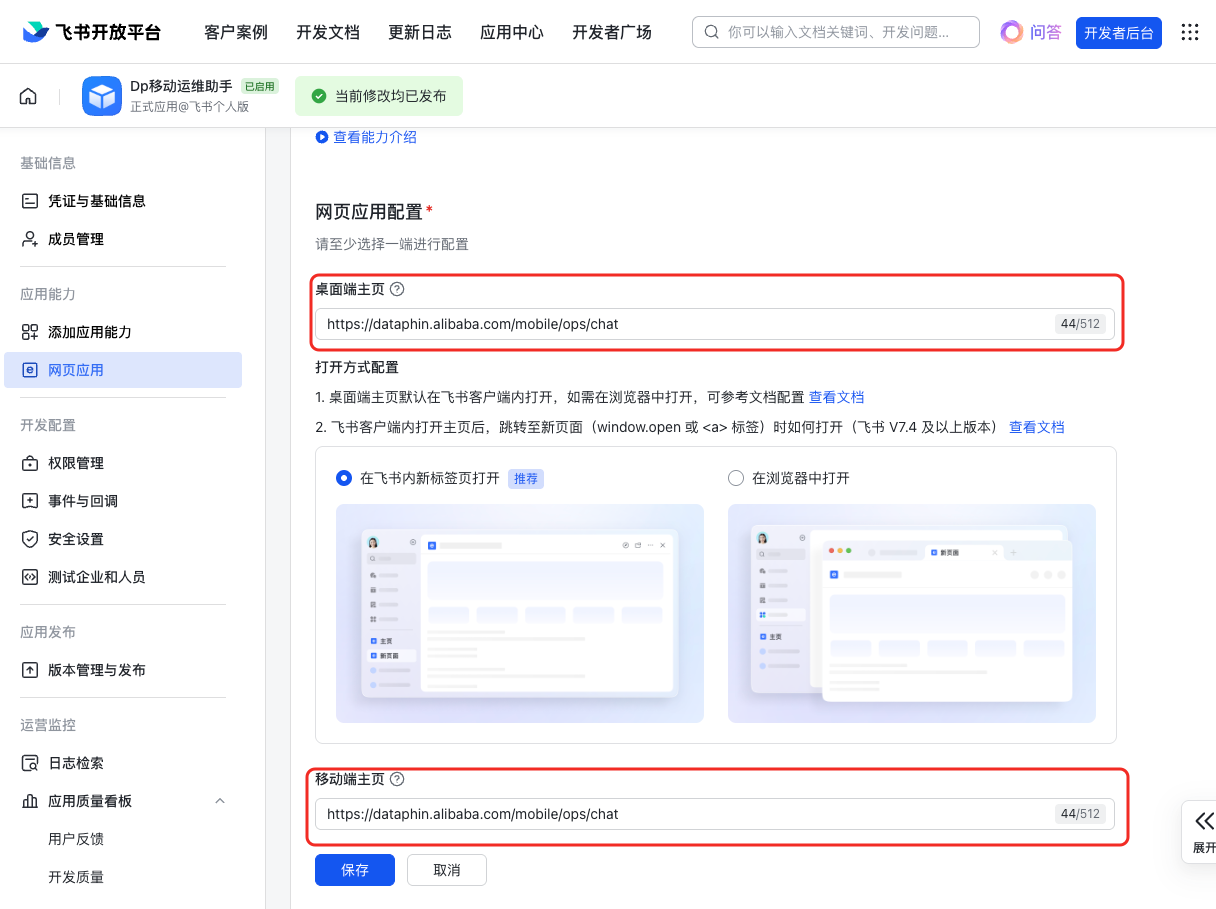Image resolution: width=1216 pixels, height=909 pixels.
Task: Open the 查看能力介绍 link
Action: [x=375, y=137]
